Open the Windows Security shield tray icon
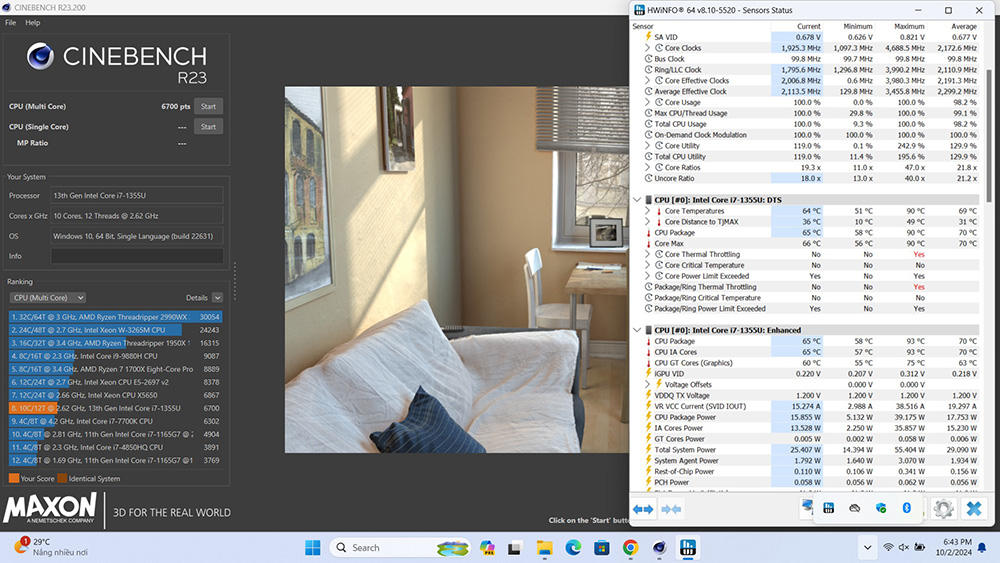Viewport: 1000px width, 563px height. pyautogui.click(x=881, y=508)
